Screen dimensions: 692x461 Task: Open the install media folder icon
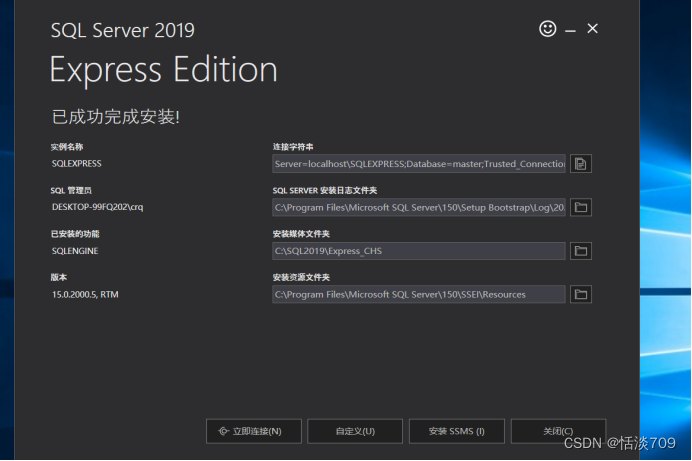coord(580,251)
